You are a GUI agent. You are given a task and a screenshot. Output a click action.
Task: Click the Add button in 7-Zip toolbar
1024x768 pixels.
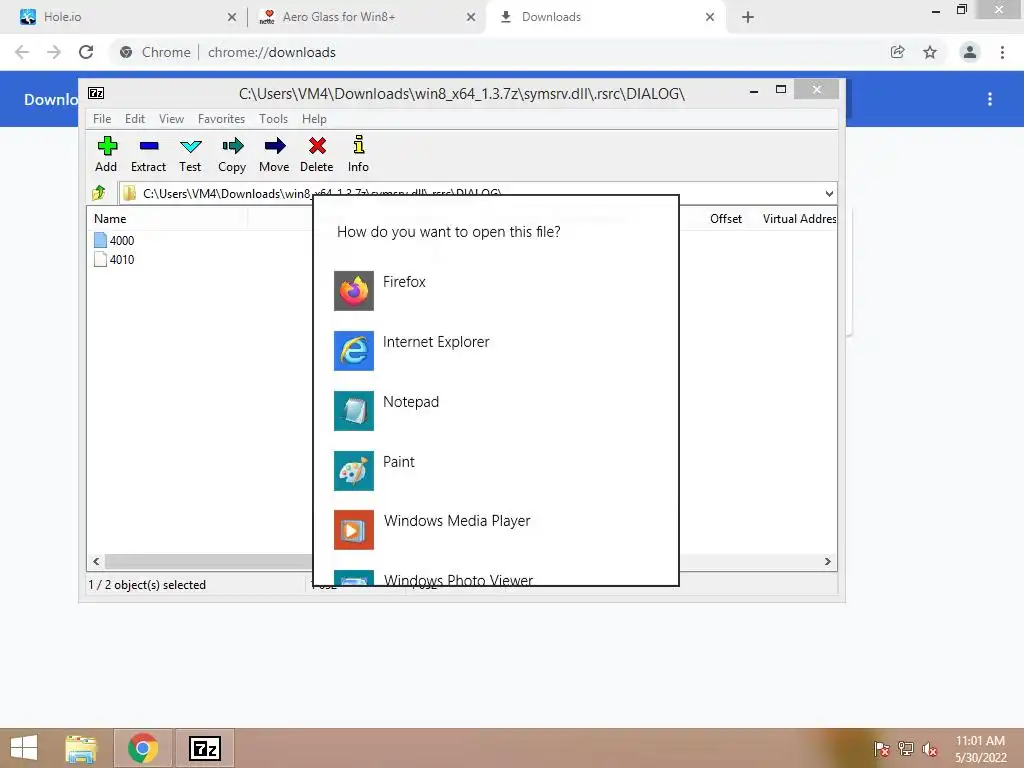[106, 154]
